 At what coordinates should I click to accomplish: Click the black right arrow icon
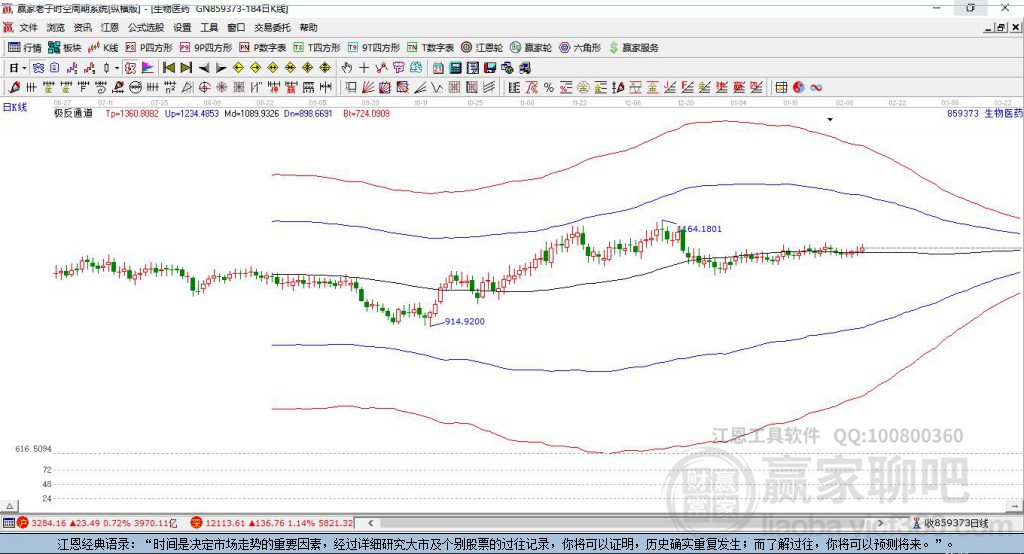point(221,68)
